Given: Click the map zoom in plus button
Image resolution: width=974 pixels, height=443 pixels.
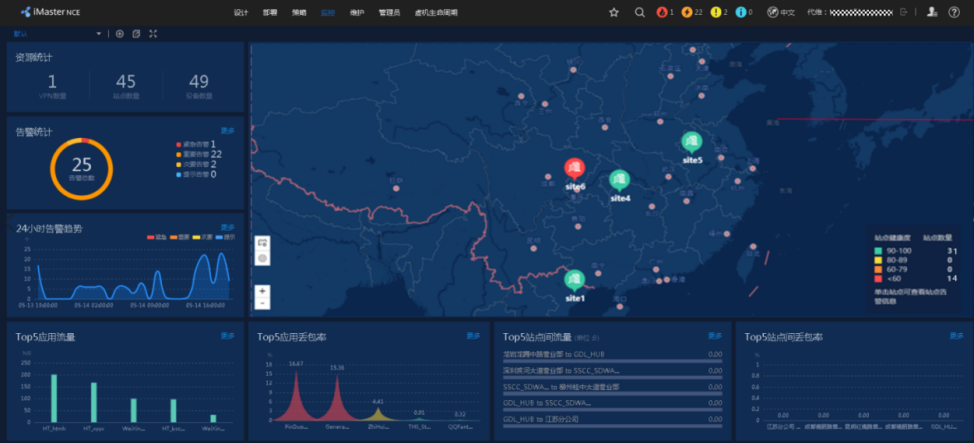Looking at the screenshot, I should point(262,291).
